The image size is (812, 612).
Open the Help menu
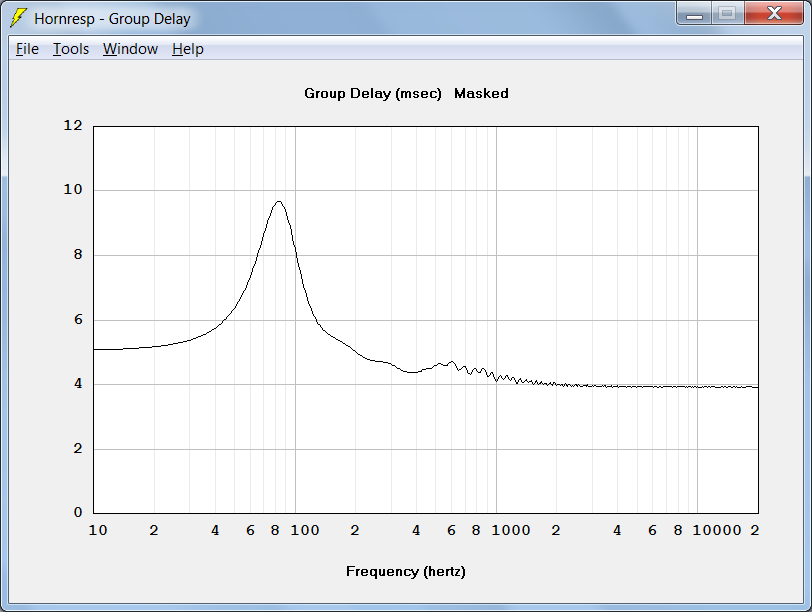coord(187,49)
